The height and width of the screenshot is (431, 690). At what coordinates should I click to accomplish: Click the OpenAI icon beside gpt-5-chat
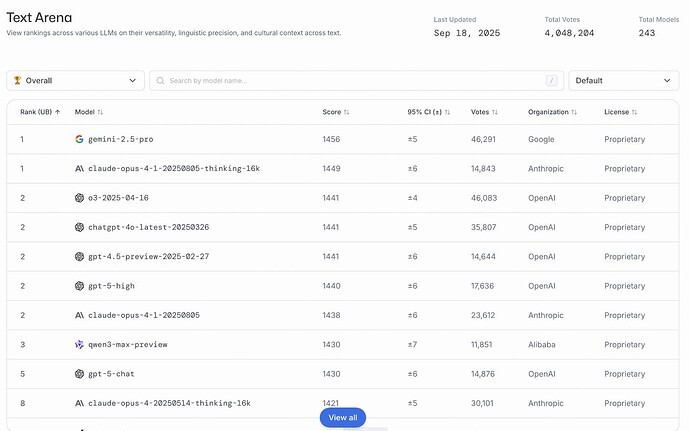point(79,374)
